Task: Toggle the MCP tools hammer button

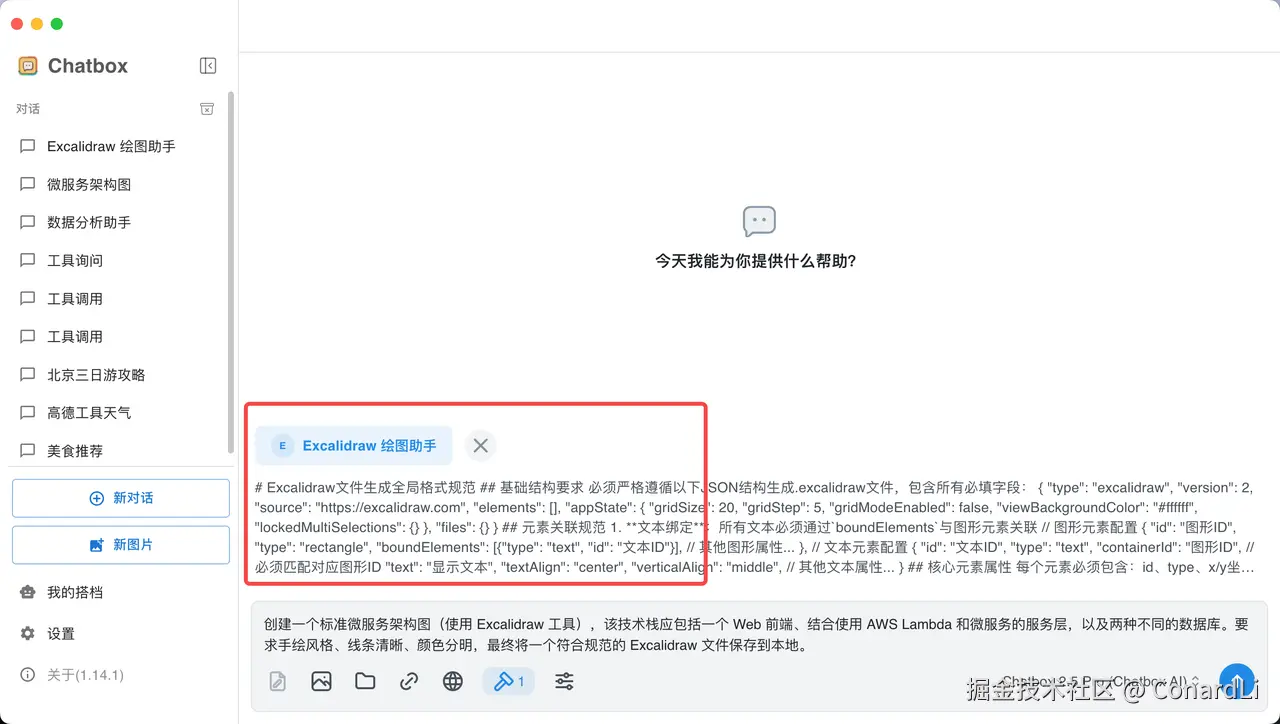Action: (x=509, y=682)
